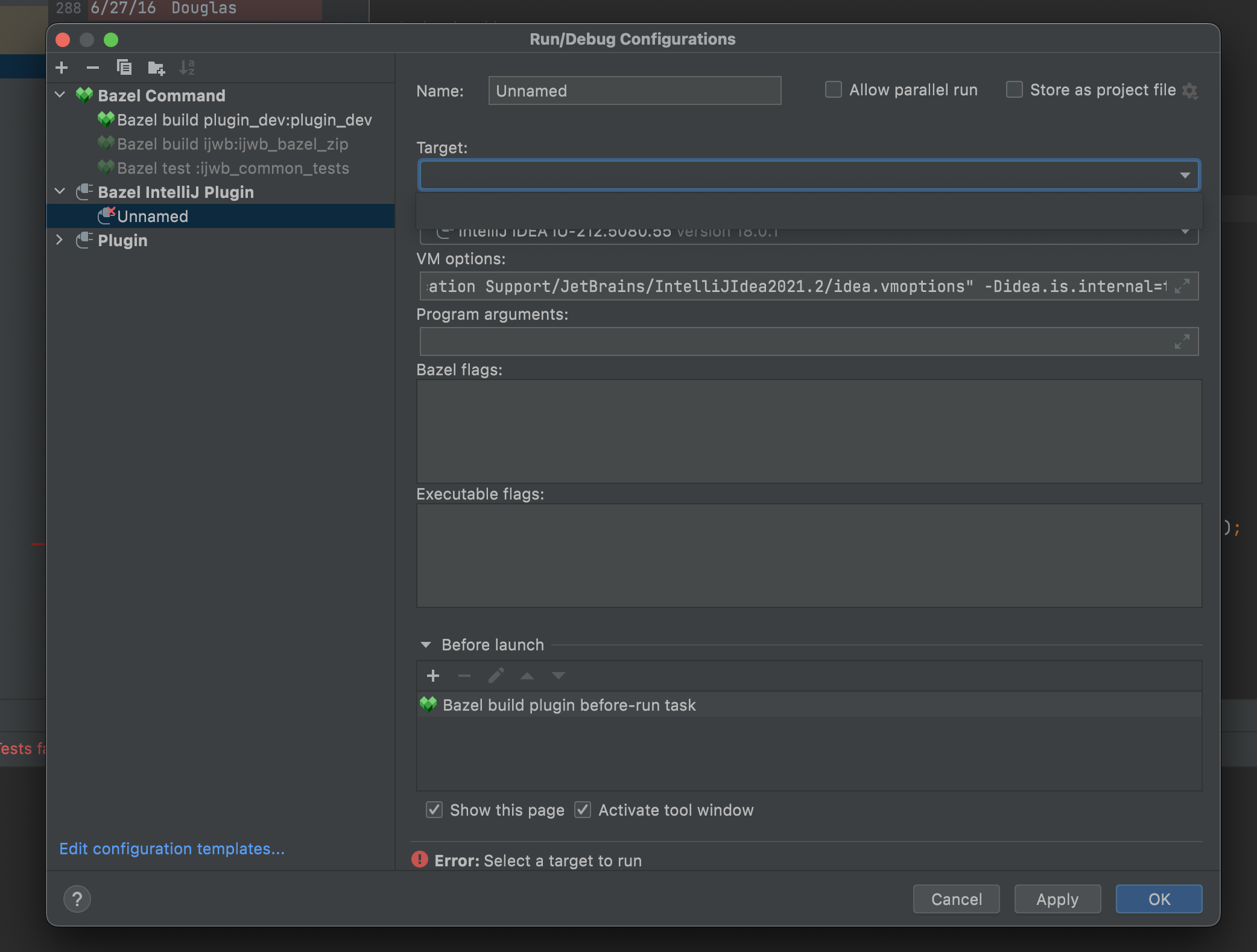The width and height of the screenshot is (1257, 952).
Task: Edit the Bazel build before-run task
Action: 496,676
